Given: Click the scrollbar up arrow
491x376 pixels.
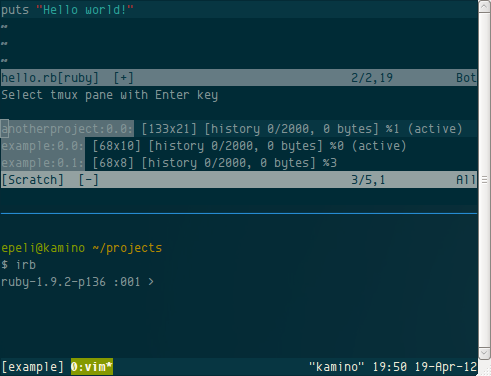Looking at the screenshot, I should [484, 7].
